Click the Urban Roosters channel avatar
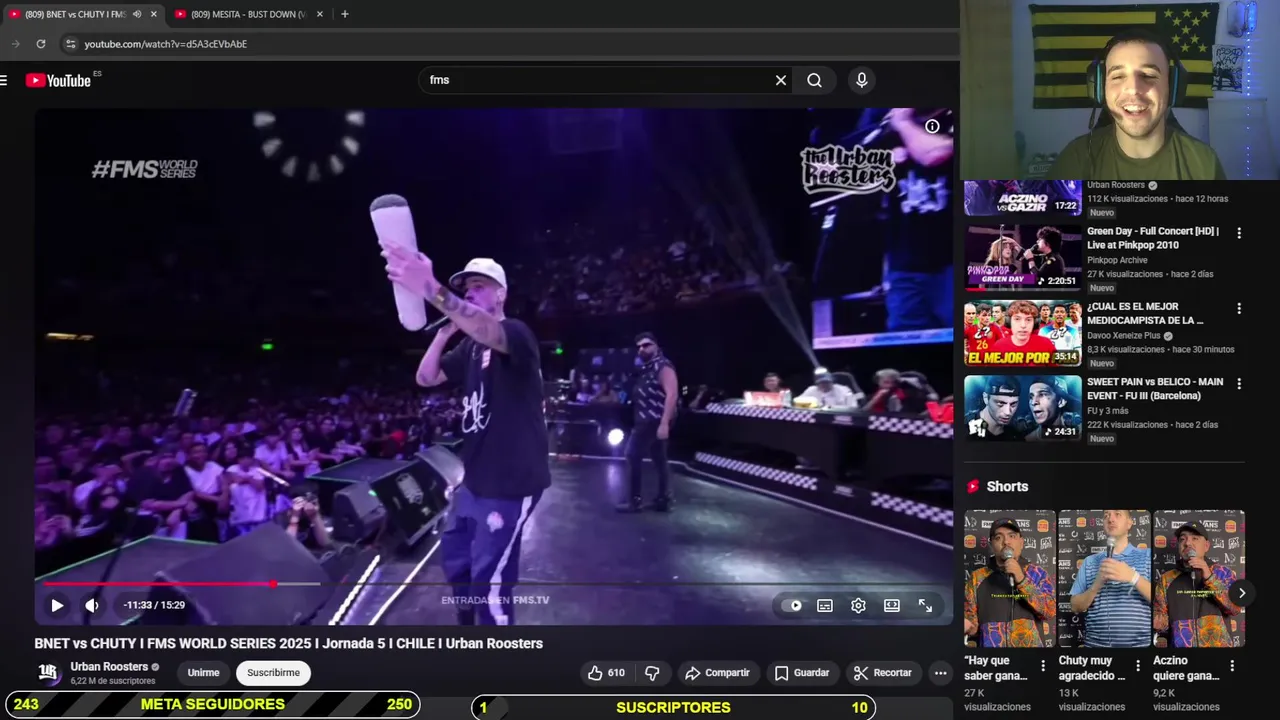The image size is (1280, 720). 48,673
